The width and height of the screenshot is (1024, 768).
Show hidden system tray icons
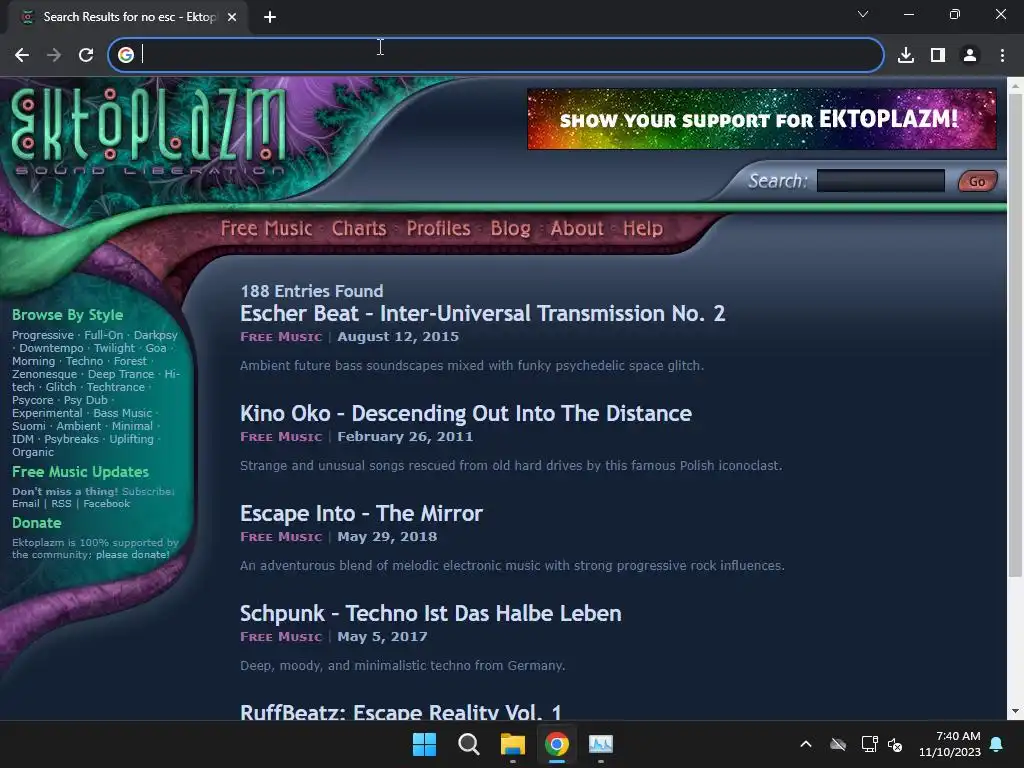[x=806, y=744]
